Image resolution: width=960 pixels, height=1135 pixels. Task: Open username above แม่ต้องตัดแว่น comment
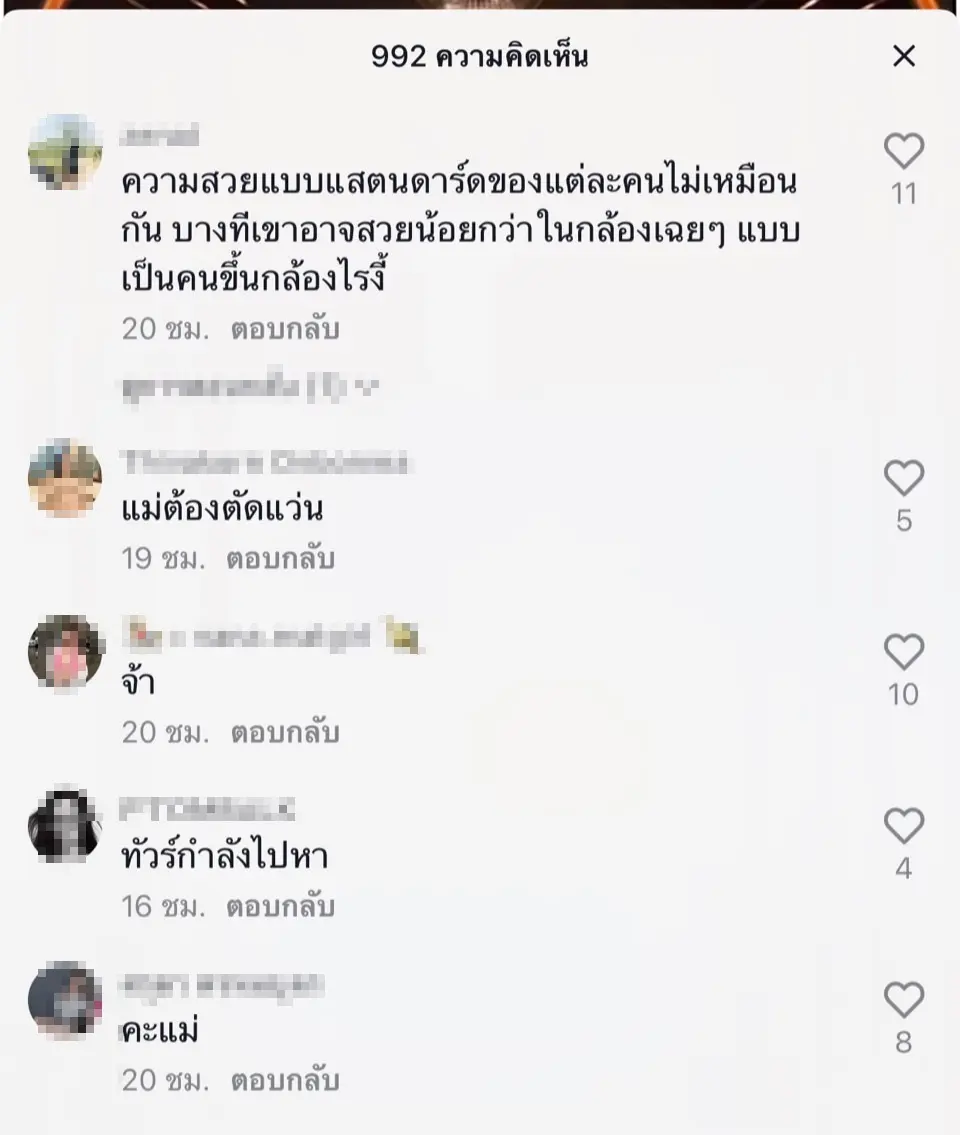265,462
